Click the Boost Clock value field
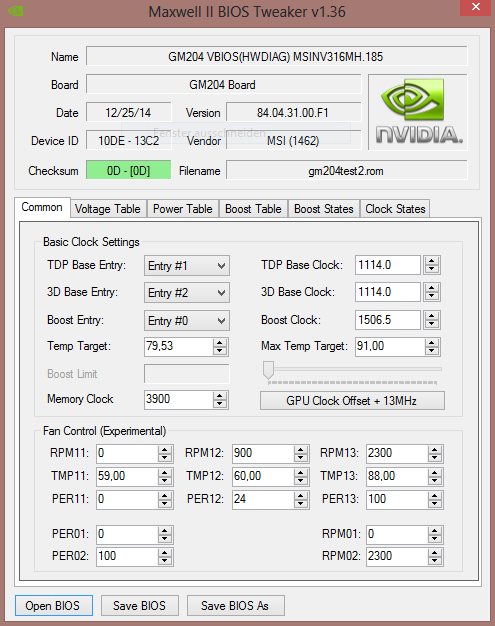 coord(388,320)
